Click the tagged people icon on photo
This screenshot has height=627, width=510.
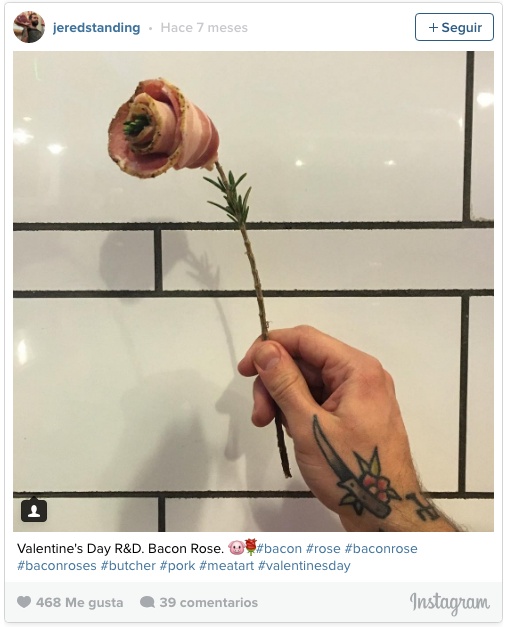(34, 510)
